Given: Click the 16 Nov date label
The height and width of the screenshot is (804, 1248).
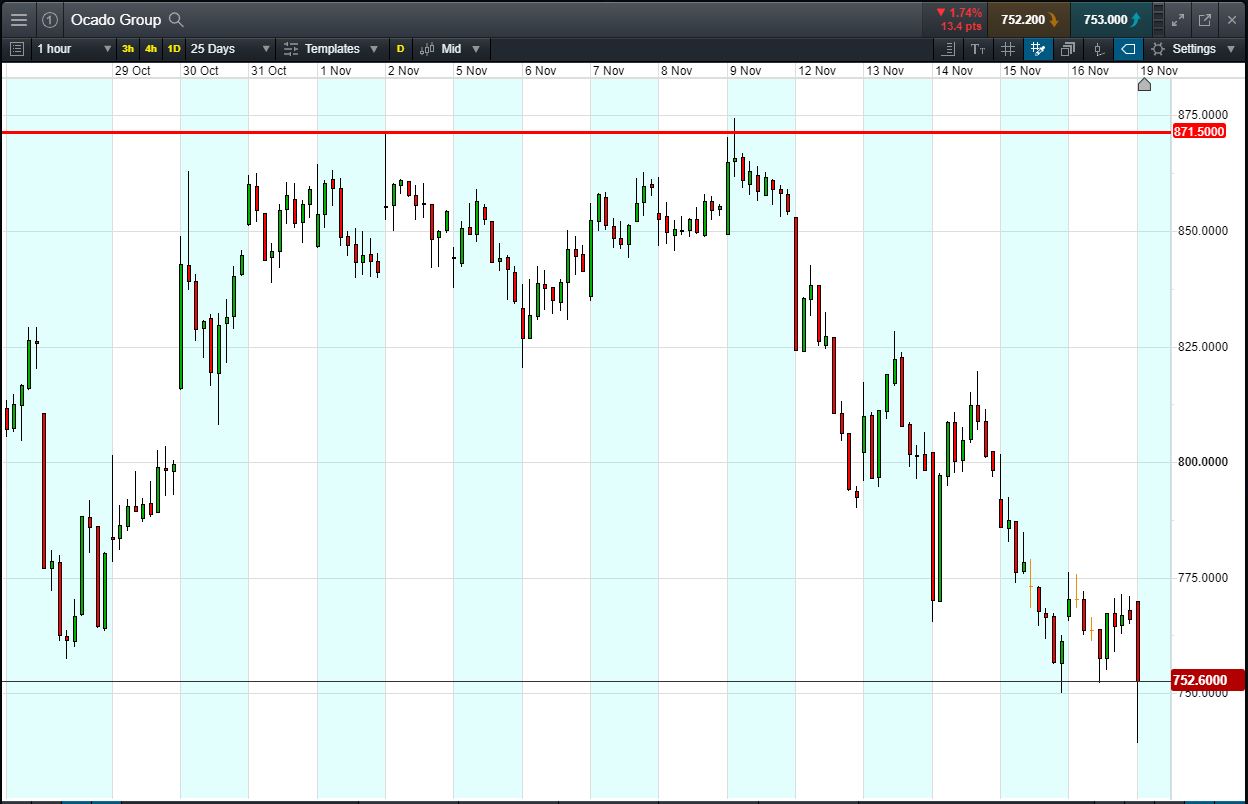Looking at the screenshot, I should (x=1090, y=71).
